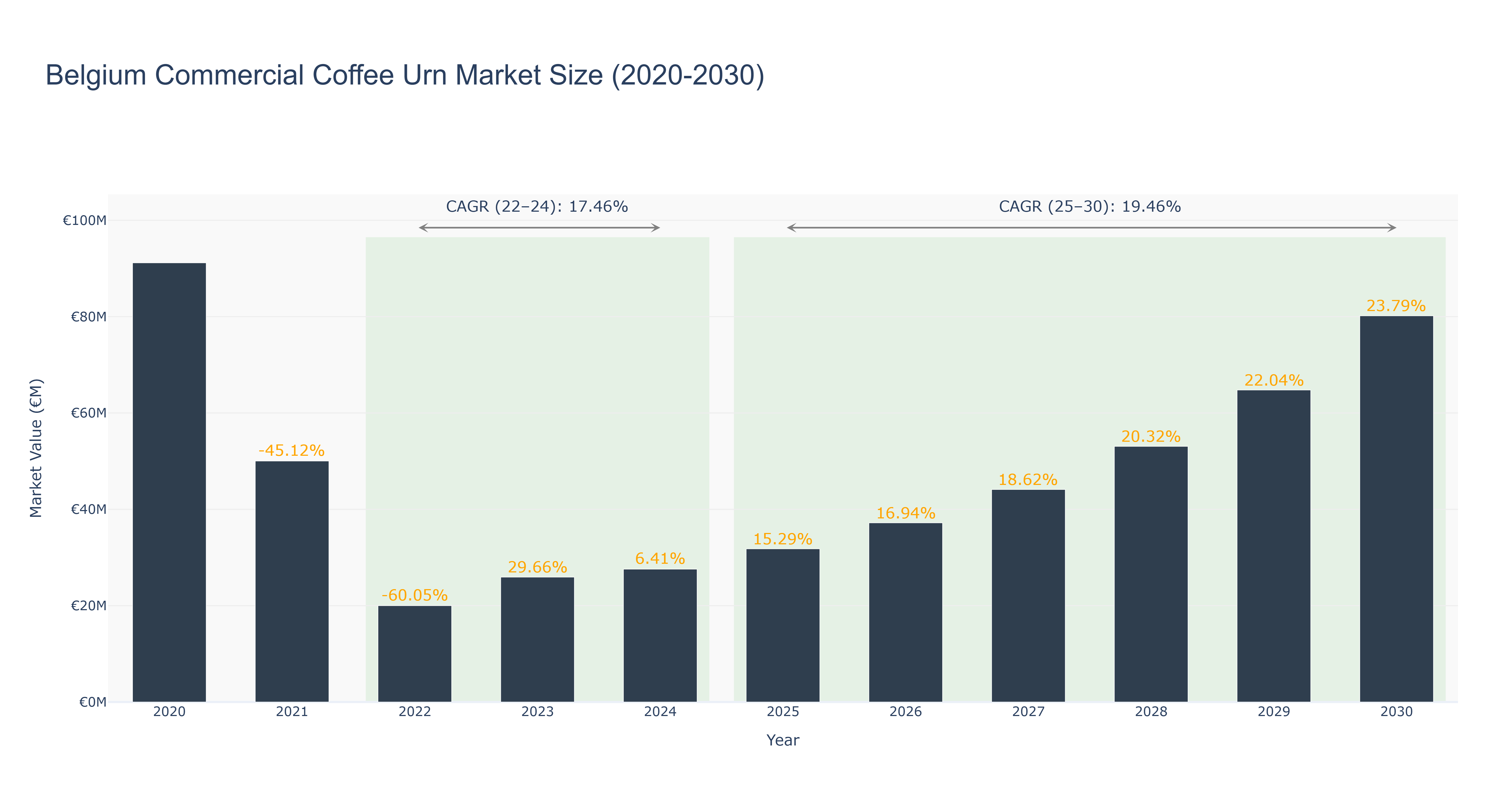Click the €20M y-axis tick label
This screenshot has height=810, width=1512.
point(89,606)
